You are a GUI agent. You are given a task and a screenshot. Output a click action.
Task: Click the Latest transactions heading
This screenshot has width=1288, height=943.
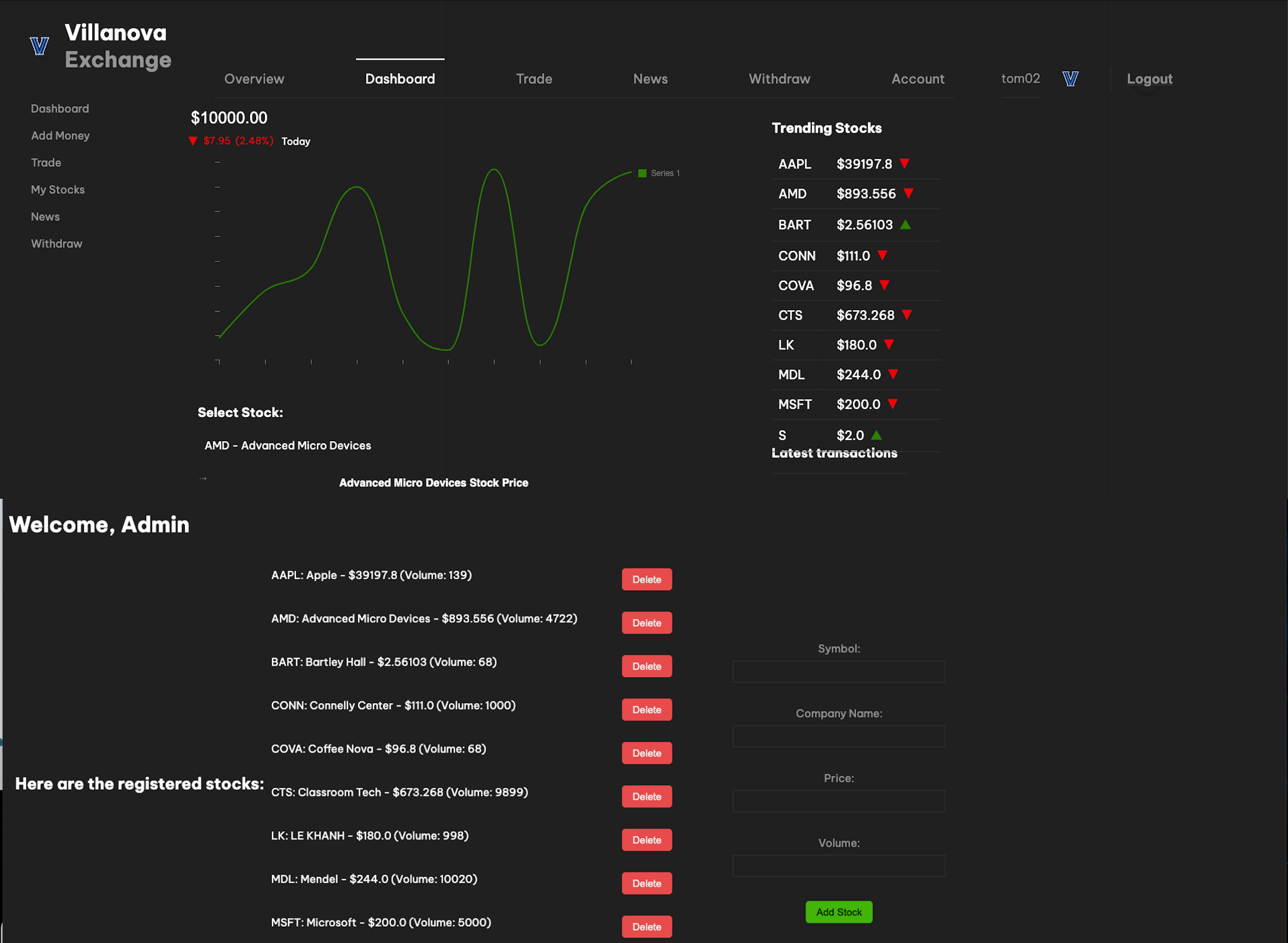tap(834, 453)
